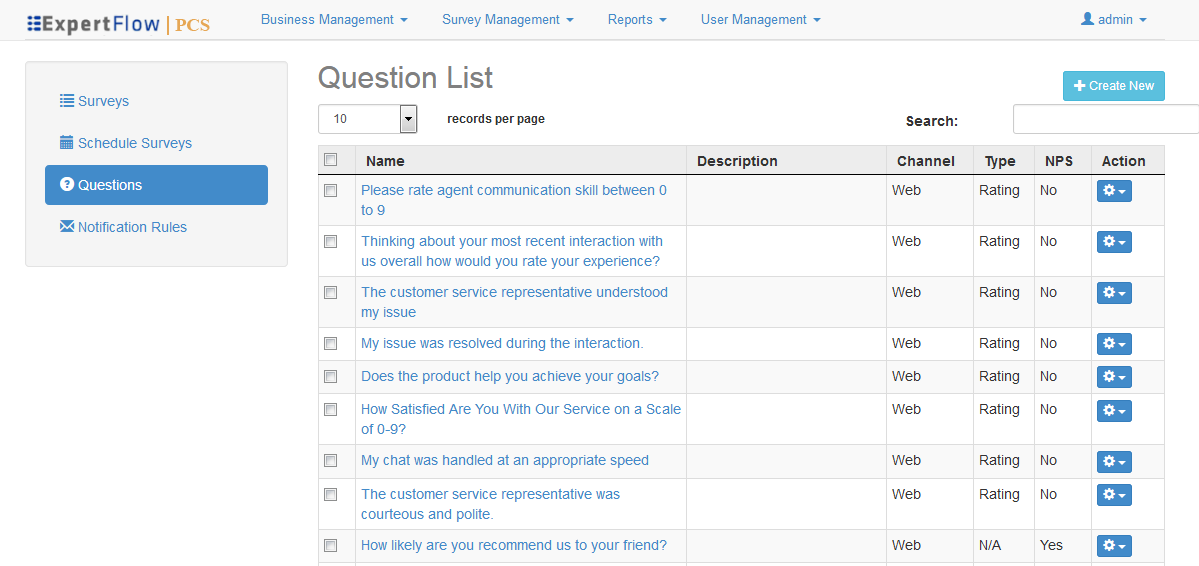The image size is (1199, 566).
Task: Select checkbox for 'How likely are you recommend' row
Action: 331,545
